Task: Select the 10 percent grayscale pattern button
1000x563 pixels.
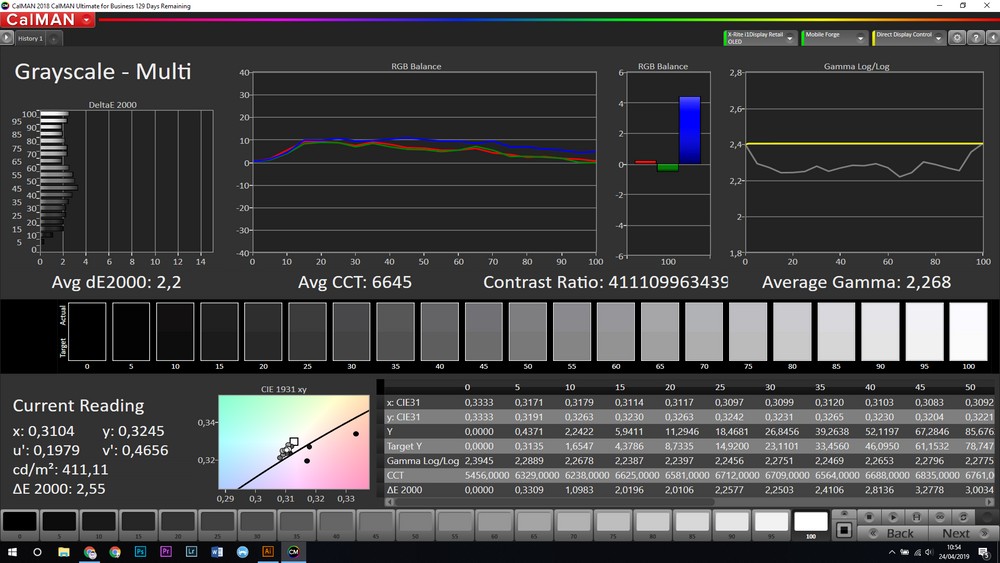Action: click(x=99, y=525)
